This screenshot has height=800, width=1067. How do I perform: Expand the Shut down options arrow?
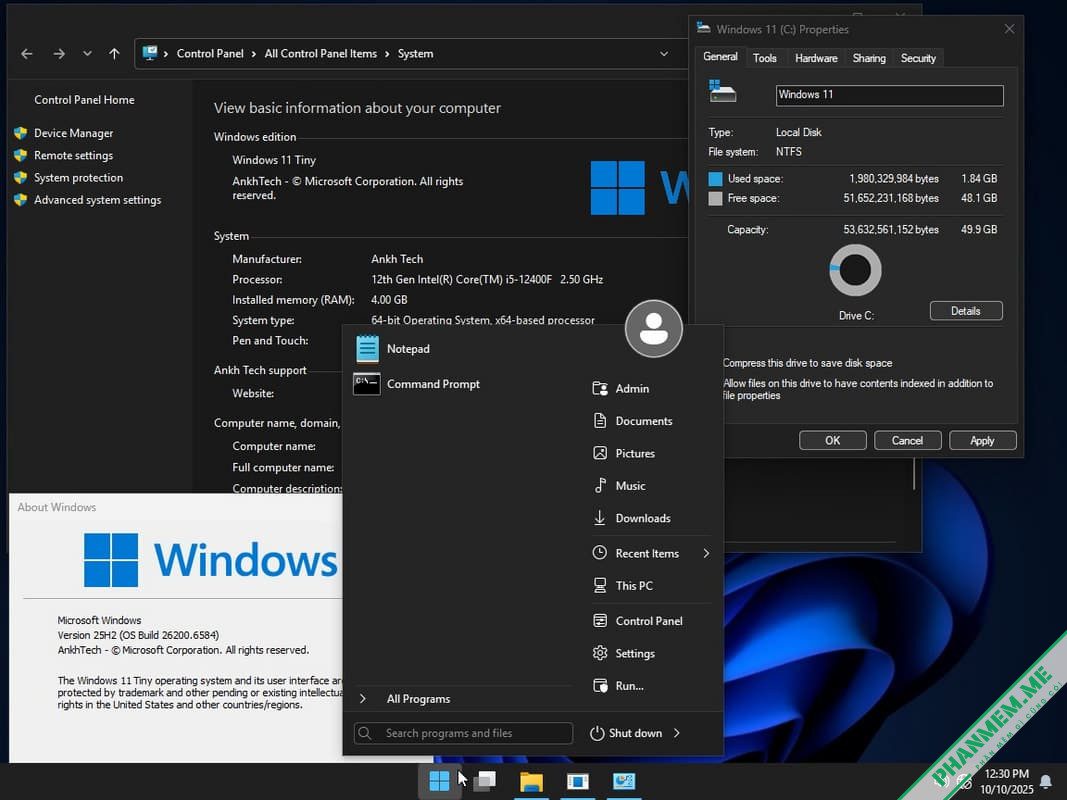coord(677,733)
